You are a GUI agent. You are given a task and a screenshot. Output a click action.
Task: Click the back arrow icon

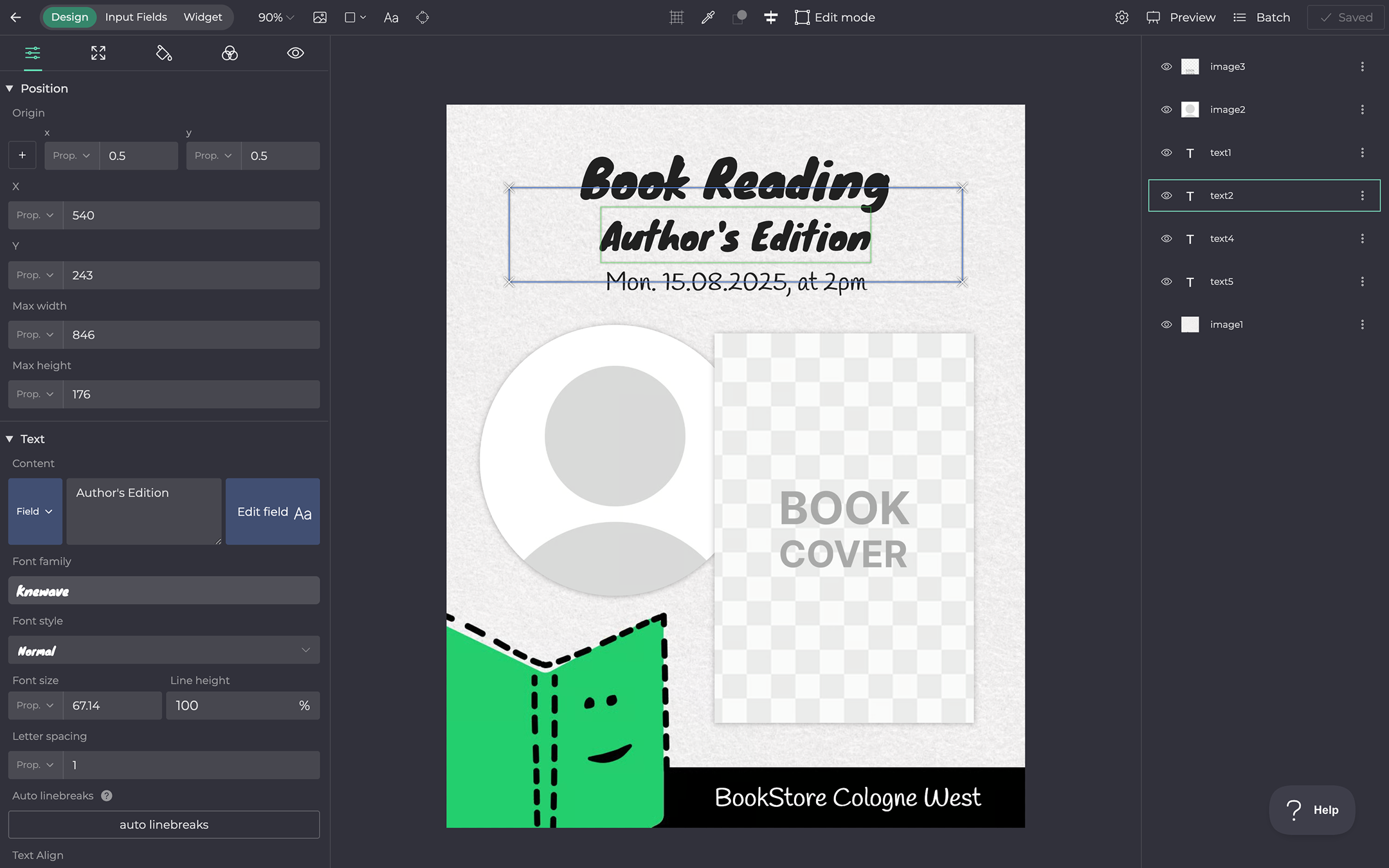click(16, 17)
